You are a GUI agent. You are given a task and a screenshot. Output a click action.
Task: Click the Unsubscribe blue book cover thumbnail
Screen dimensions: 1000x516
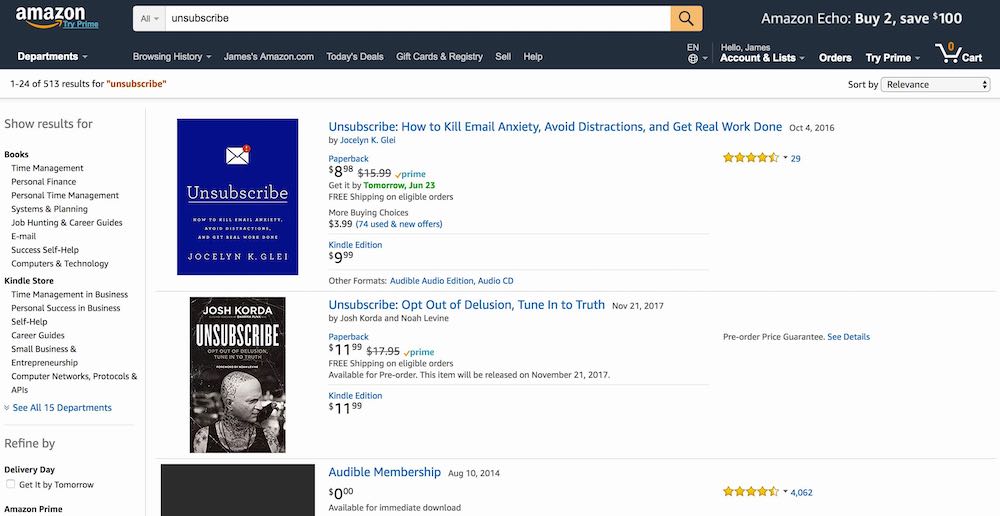click(x=237, y=197)
